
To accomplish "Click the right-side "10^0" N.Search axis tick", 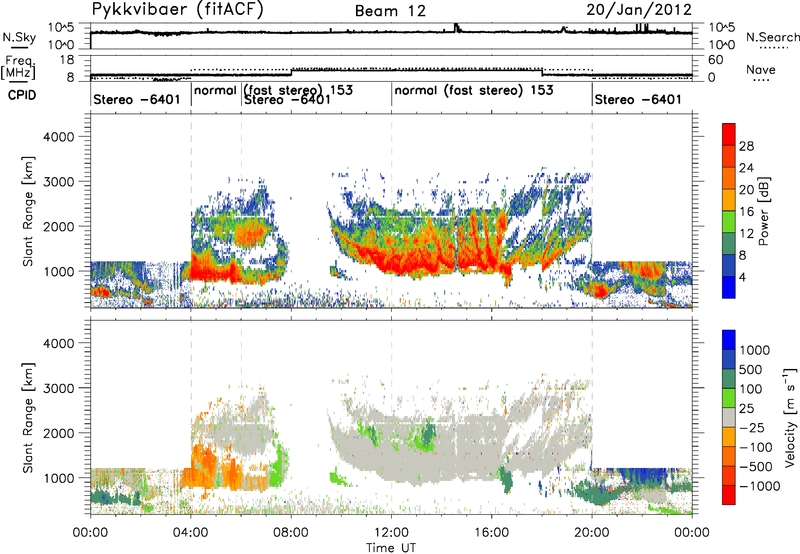I will click(x=722, y=45).
